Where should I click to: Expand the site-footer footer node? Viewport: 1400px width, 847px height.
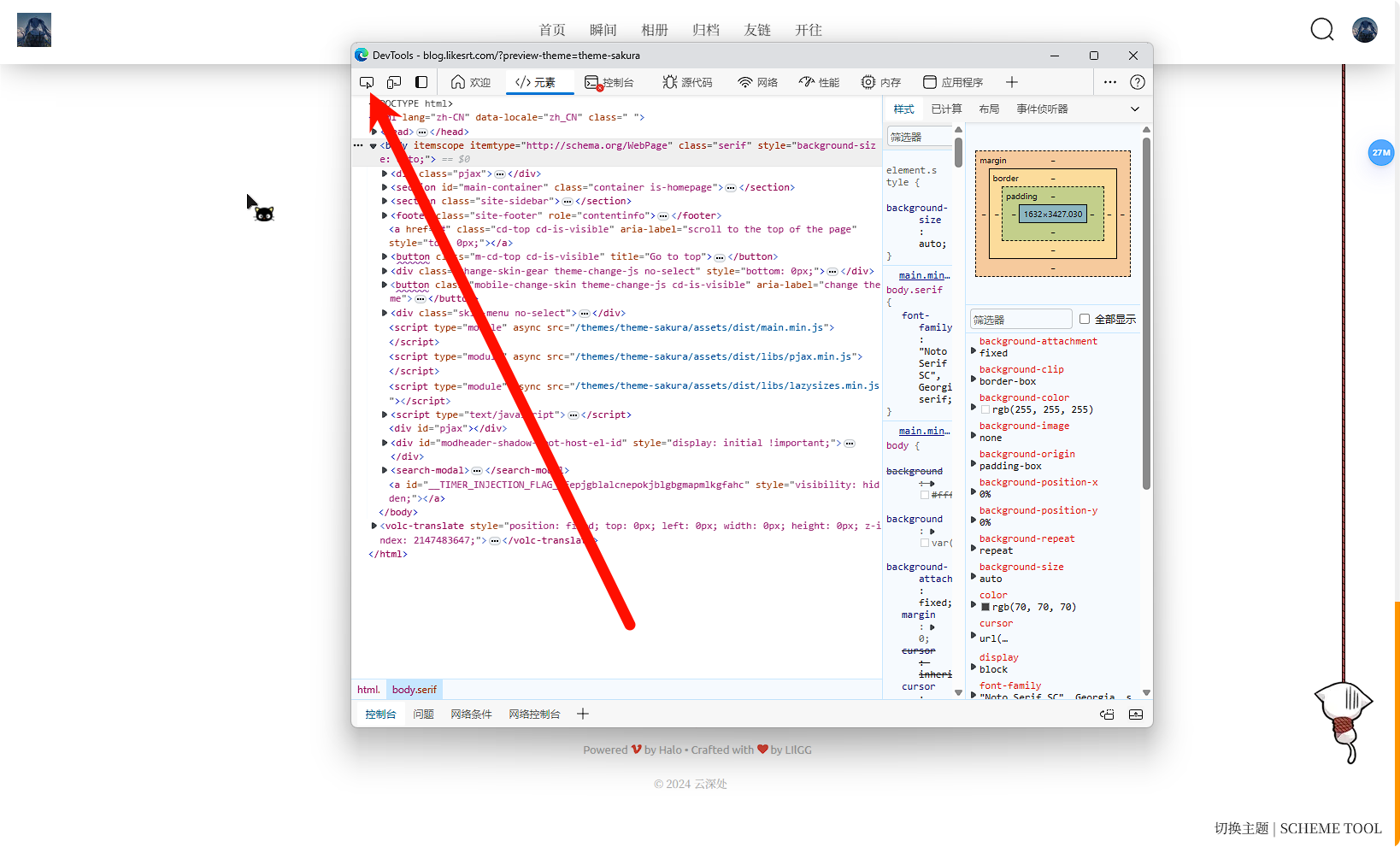pyautogui.click(x=385, y=215)
